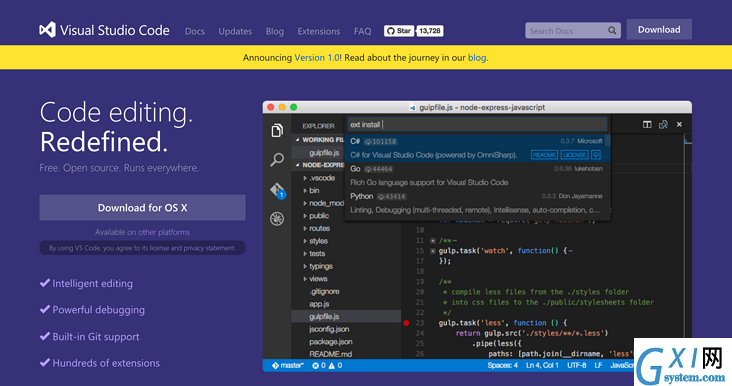The height and width of the screenshot is (386, 732).
Task: Click the yellow minimize window button
Action: pos(282,107)
